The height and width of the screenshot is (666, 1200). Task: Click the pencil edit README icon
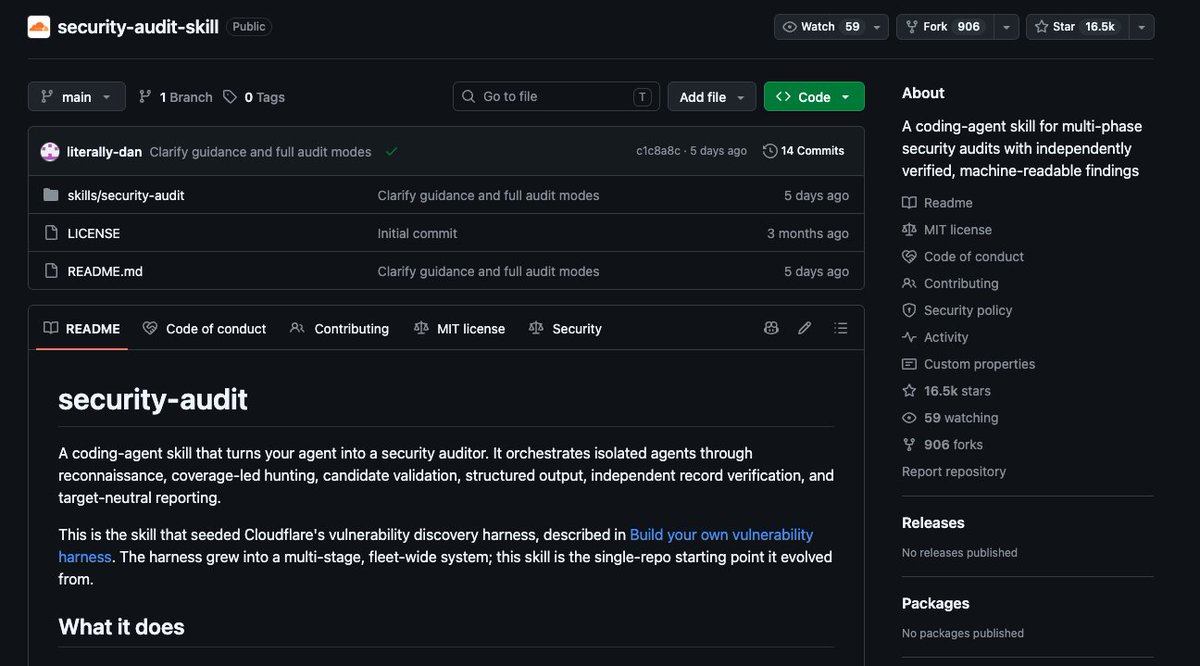[x=804, y=328]
